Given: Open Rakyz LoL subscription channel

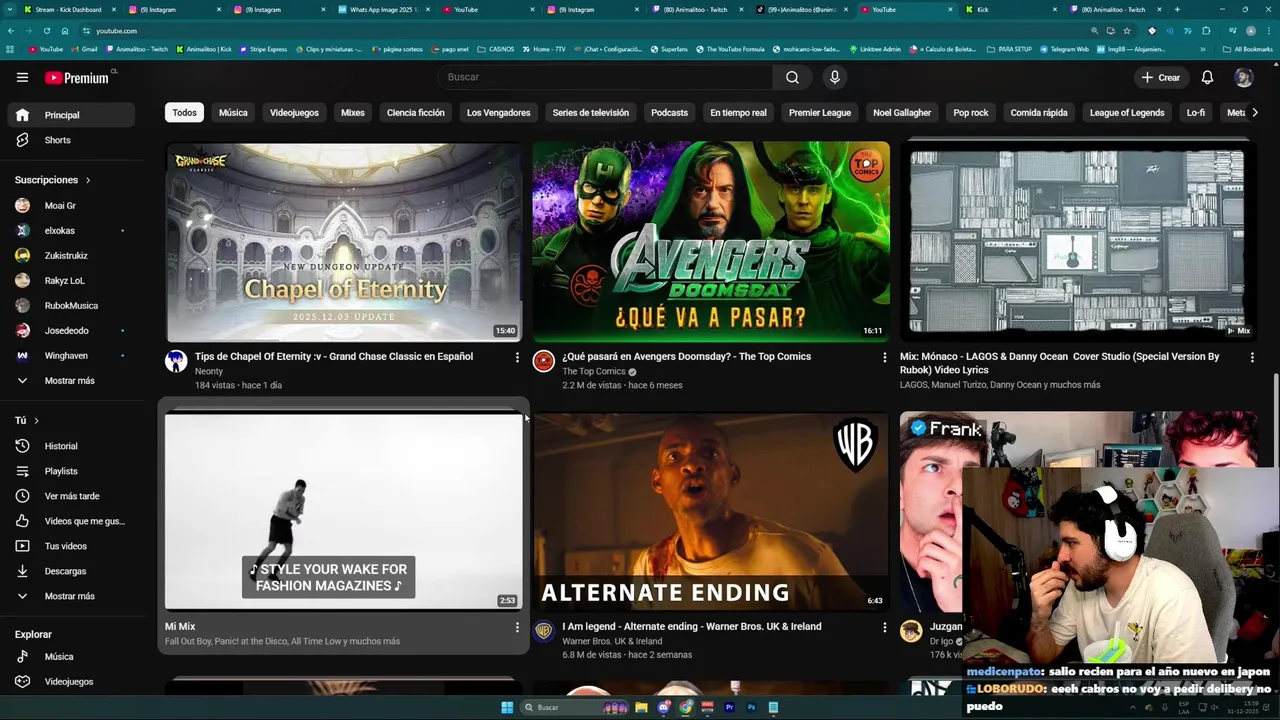Looking at the screenshot, I should (69, 281).
